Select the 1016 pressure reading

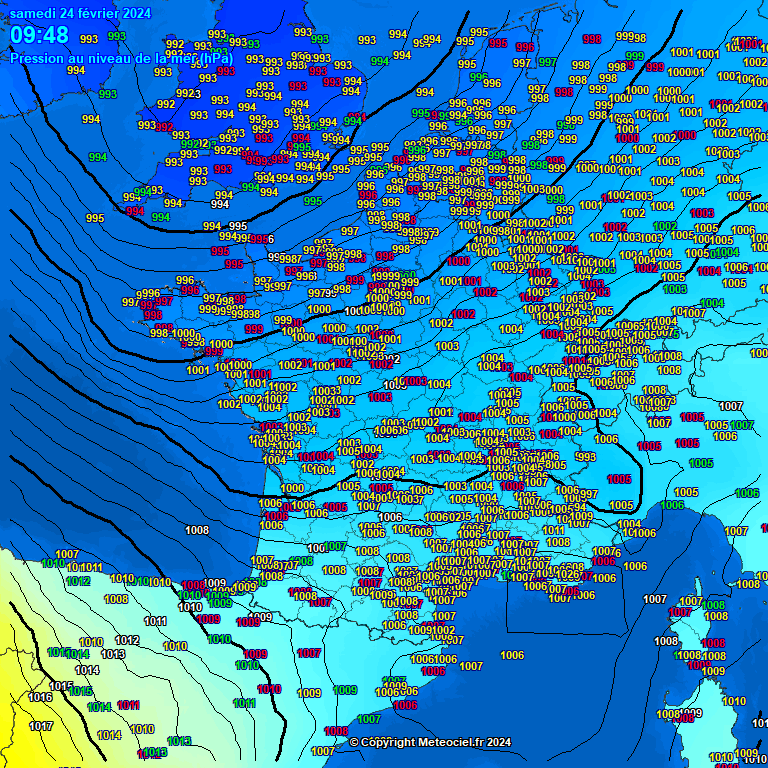40,697
